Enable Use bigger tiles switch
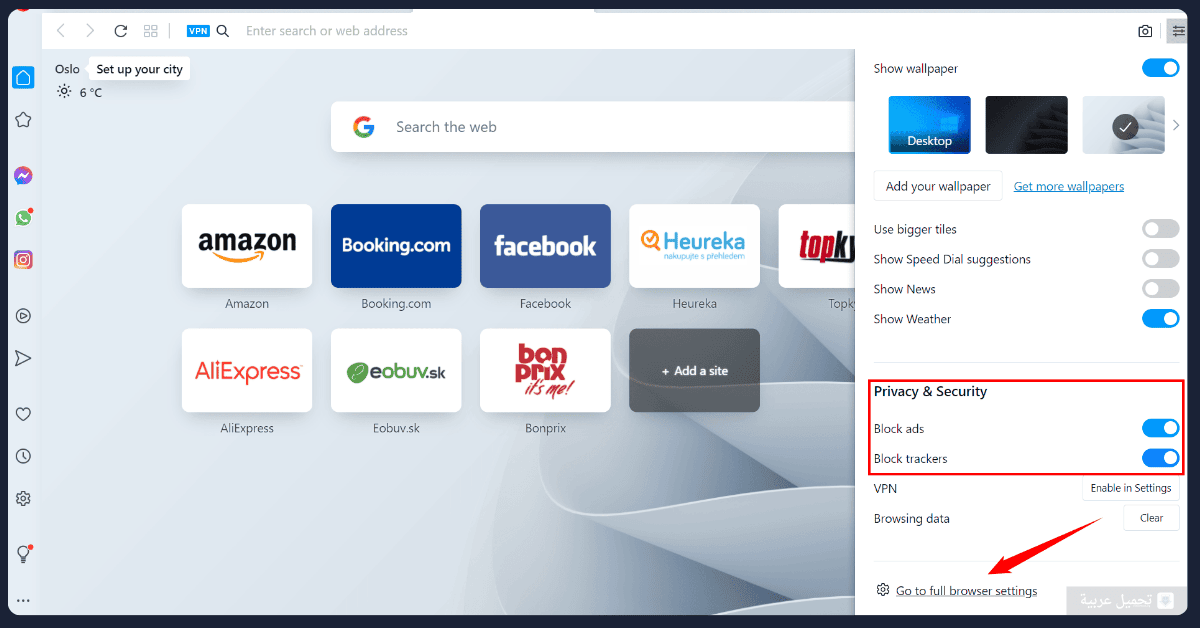This screenshot has height=628, width=1200. point(1161,229)
